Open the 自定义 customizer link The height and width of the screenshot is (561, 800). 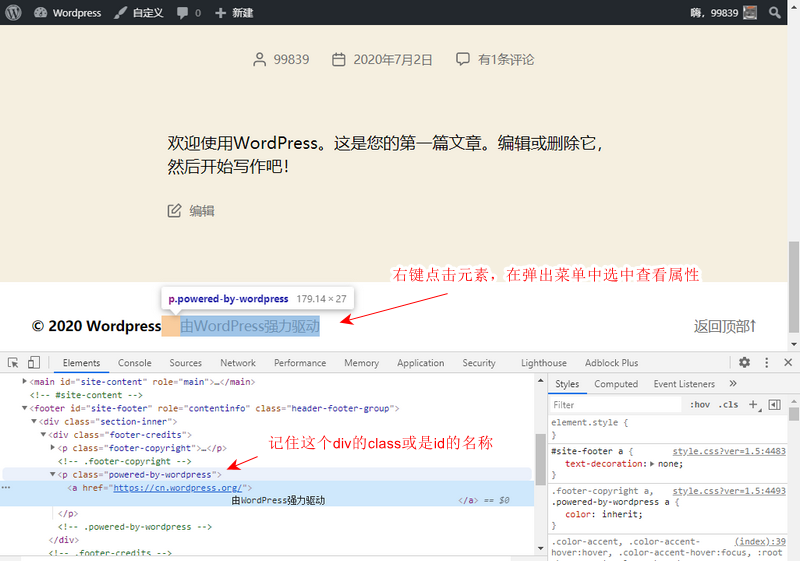139,13
